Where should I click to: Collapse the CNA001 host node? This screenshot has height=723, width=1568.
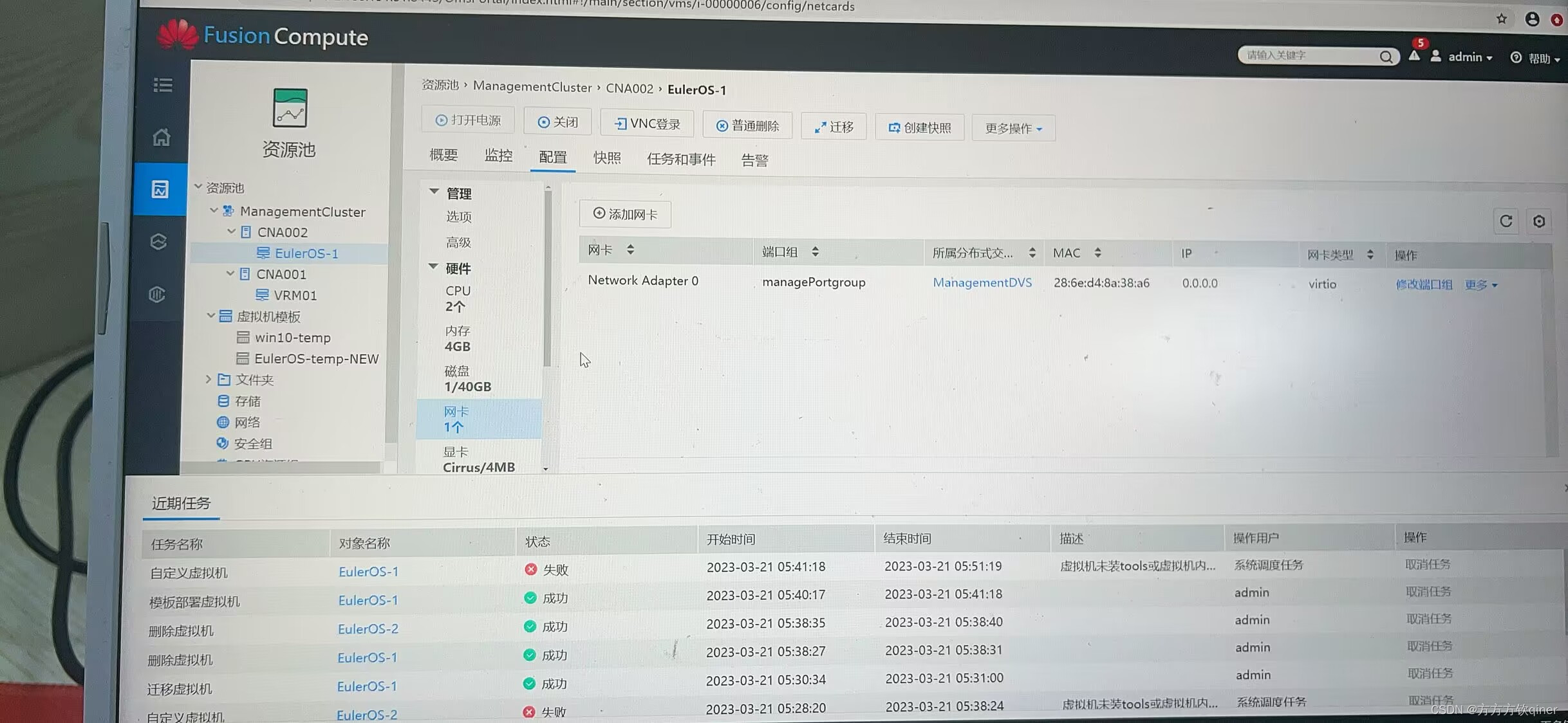(230, 273)
